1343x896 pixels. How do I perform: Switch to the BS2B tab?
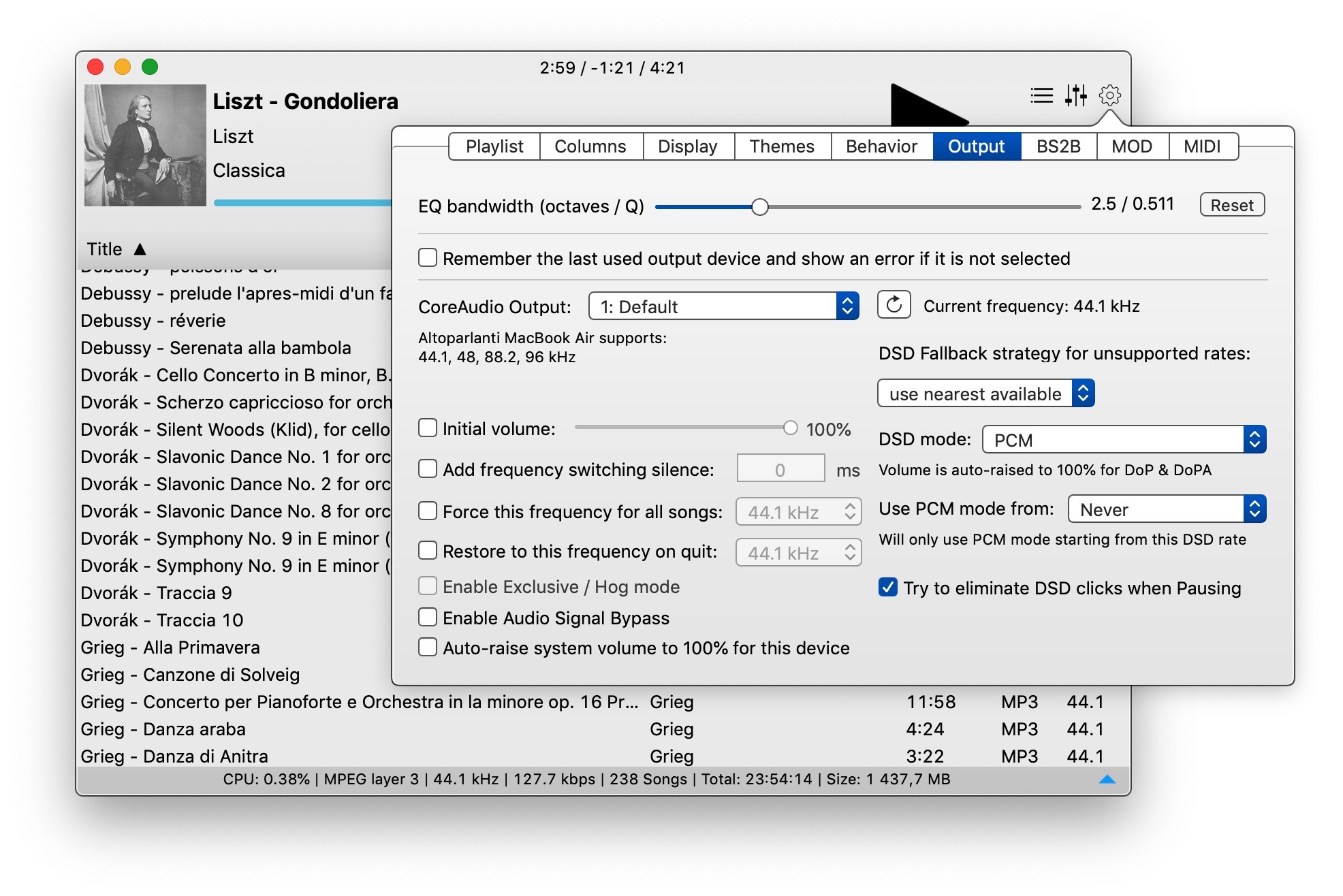point(1058,146)
